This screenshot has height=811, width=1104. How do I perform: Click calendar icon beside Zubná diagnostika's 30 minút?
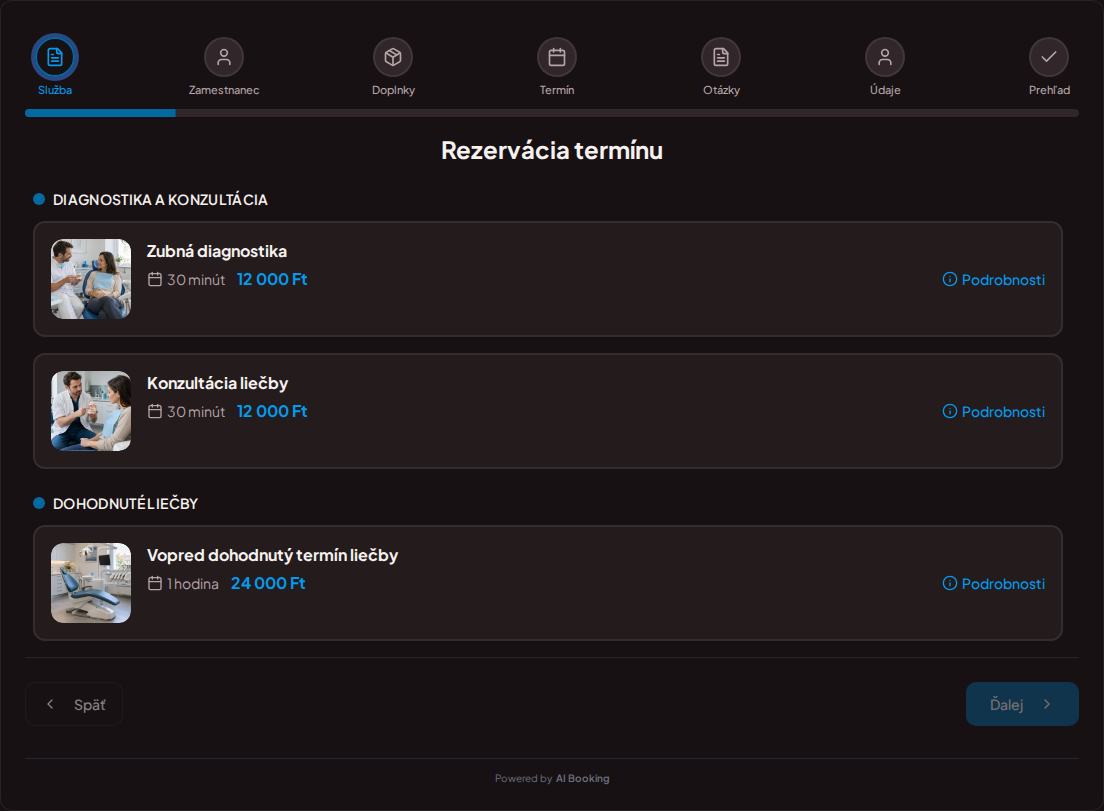point(155,279)
